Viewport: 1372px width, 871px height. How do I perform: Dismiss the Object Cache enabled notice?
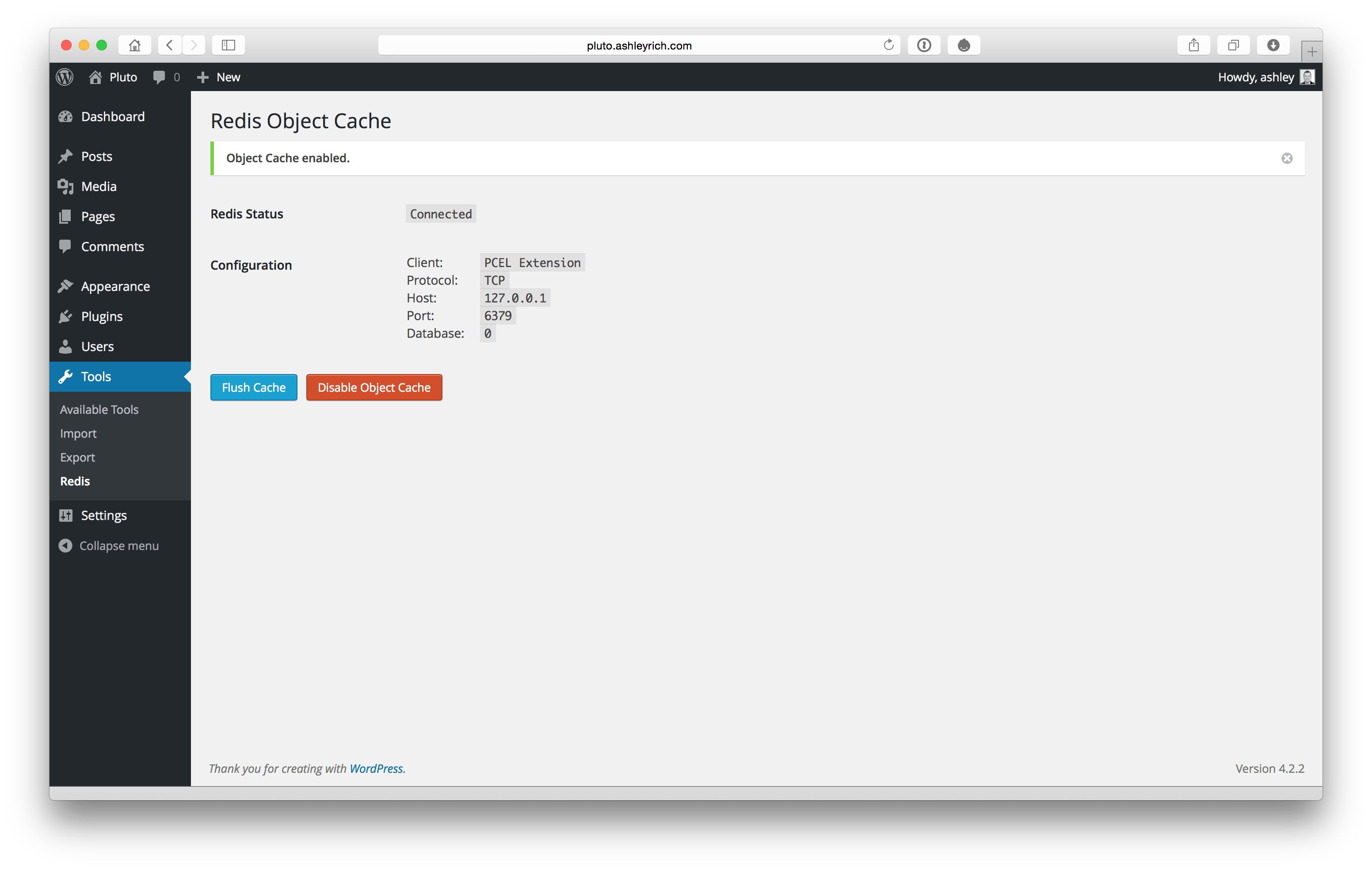[x=1287, y=158]
